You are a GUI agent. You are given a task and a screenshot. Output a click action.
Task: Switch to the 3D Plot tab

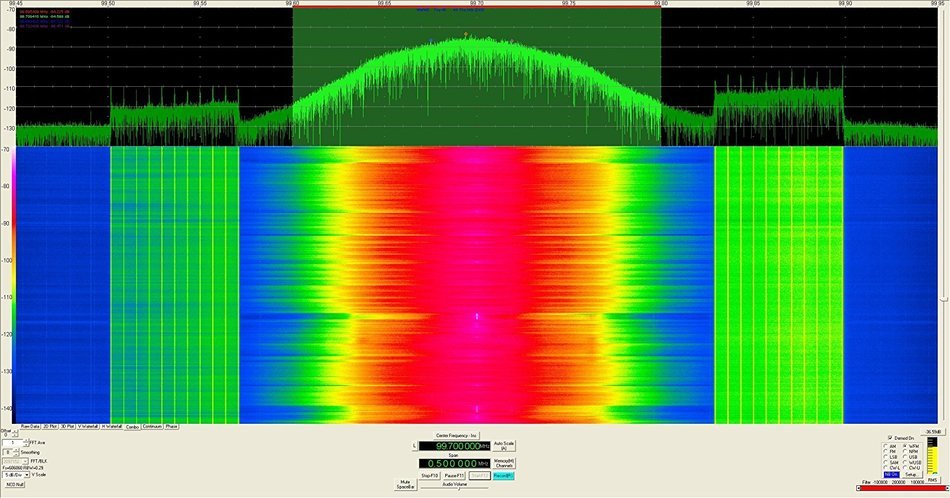click(67, 427)
